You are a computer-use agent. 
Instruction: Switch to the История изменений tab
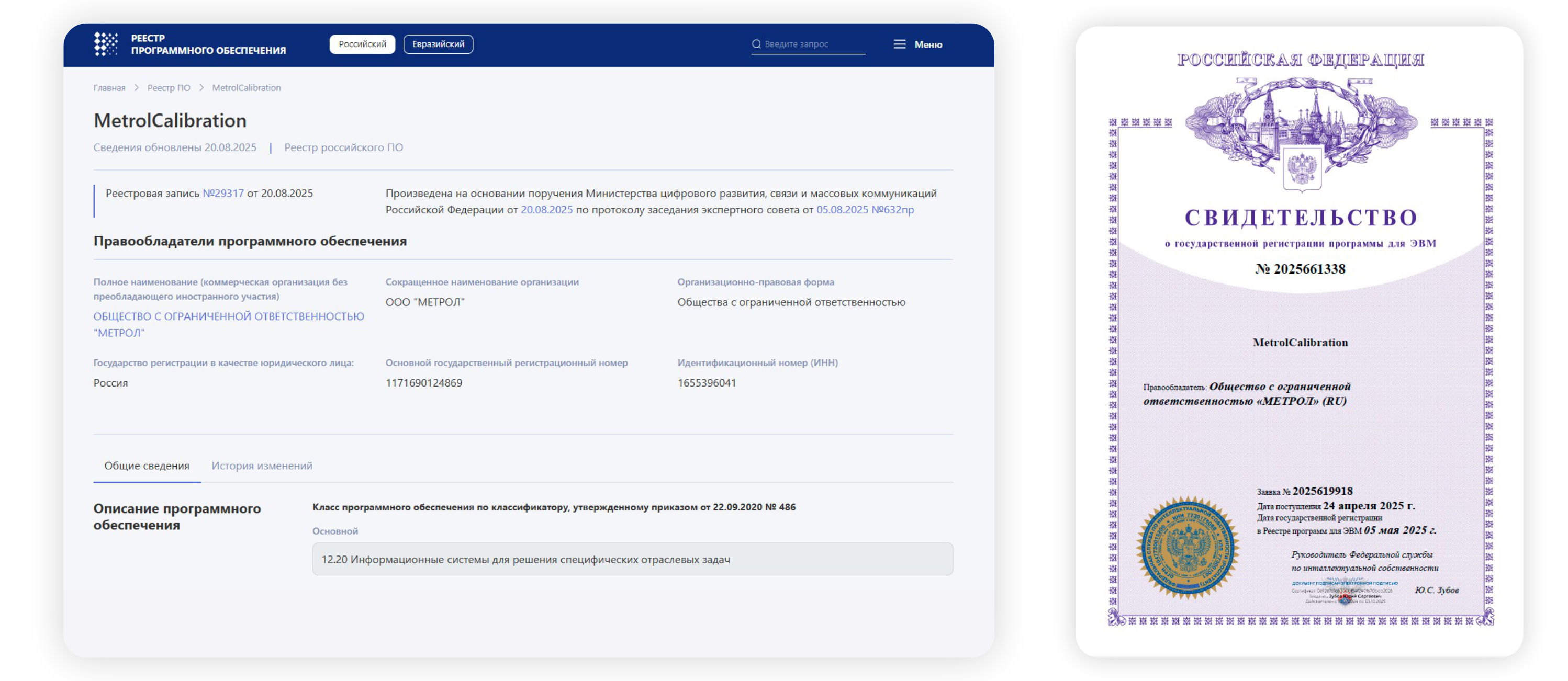(262, 466)
